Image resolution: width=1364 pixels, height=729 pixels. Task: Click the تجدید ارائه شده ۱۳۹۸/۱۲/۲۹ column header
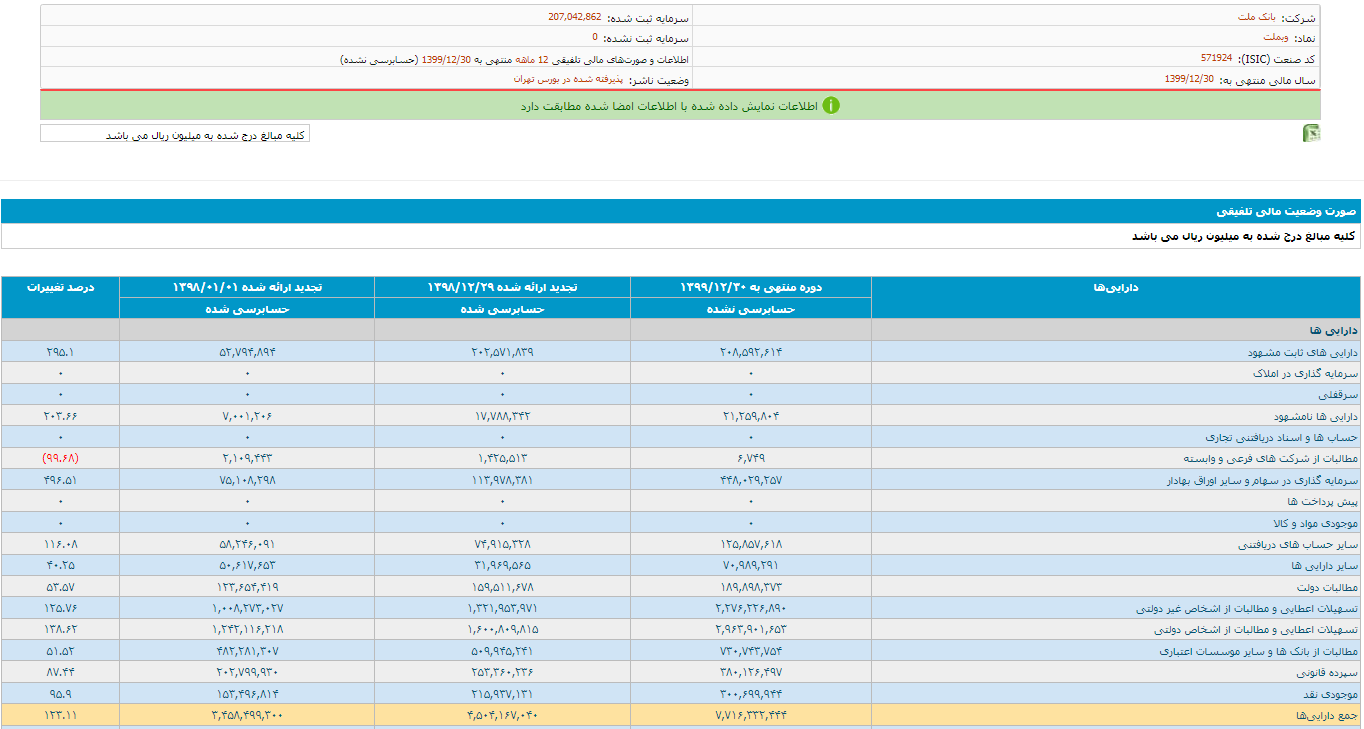pos(502,287)
